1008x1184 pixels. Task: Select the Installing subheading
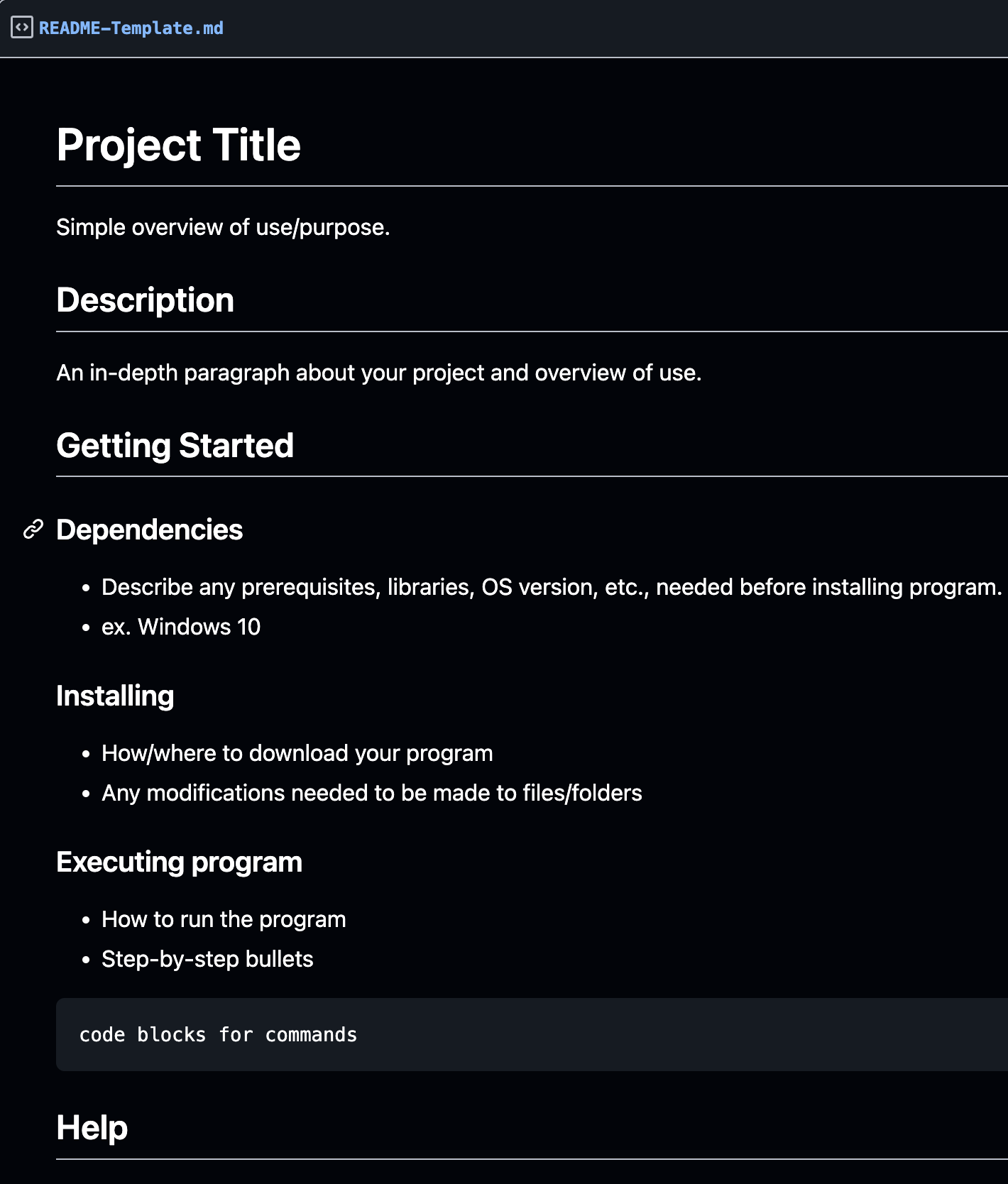[115, 696]
